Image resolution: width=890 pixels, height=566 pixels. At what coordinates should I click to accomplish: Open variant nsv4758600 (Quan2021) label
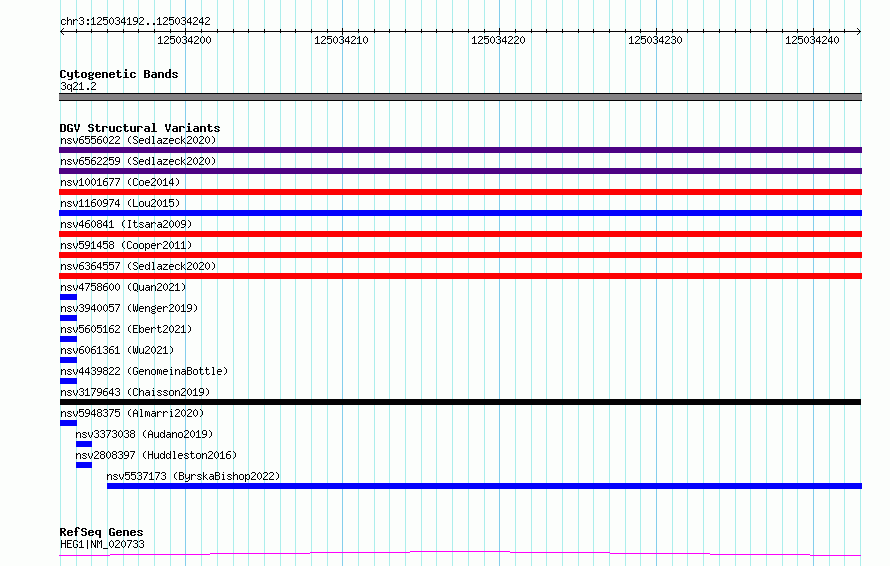[x=123, y=287]
